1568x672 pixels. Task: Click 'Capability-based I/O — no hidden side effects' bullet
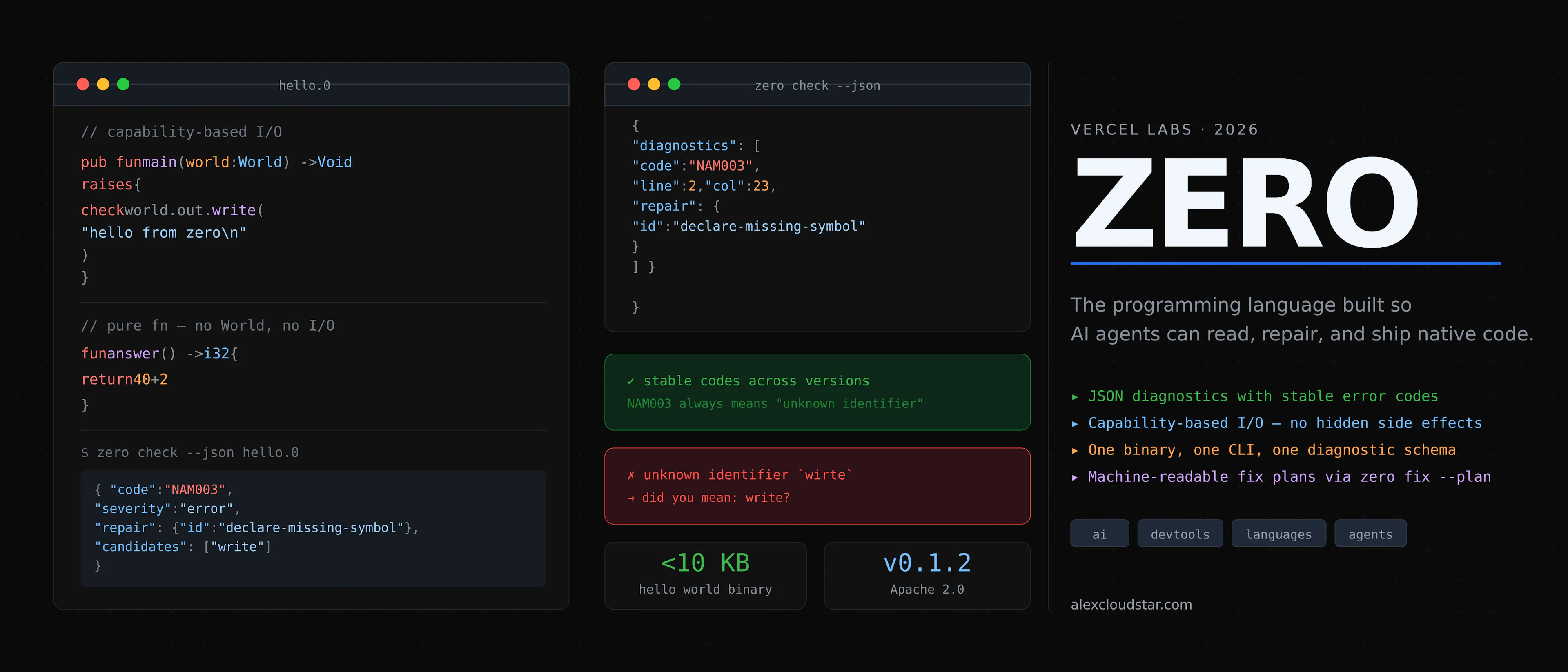(x=1285, y=423)
